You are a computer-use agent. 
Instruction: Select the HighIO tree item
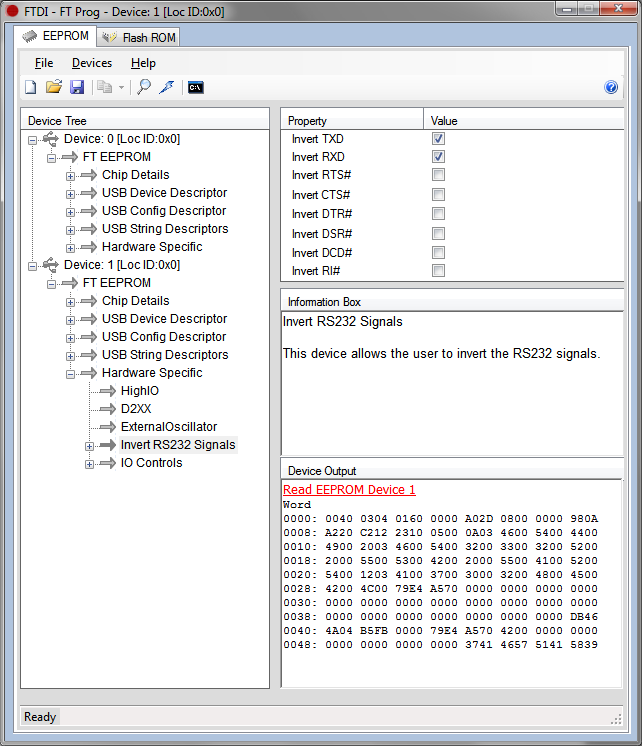[140, 391]
